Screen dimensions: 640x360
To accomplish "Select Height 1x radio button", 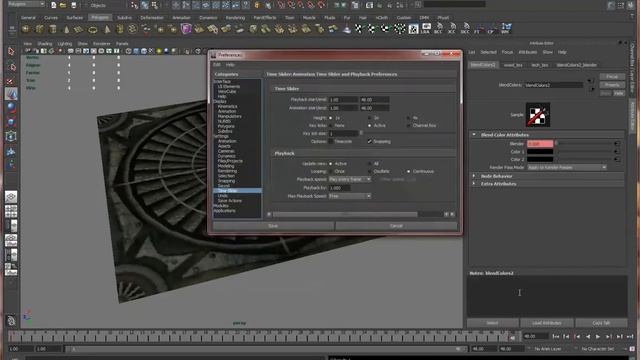I will point(331,118).
